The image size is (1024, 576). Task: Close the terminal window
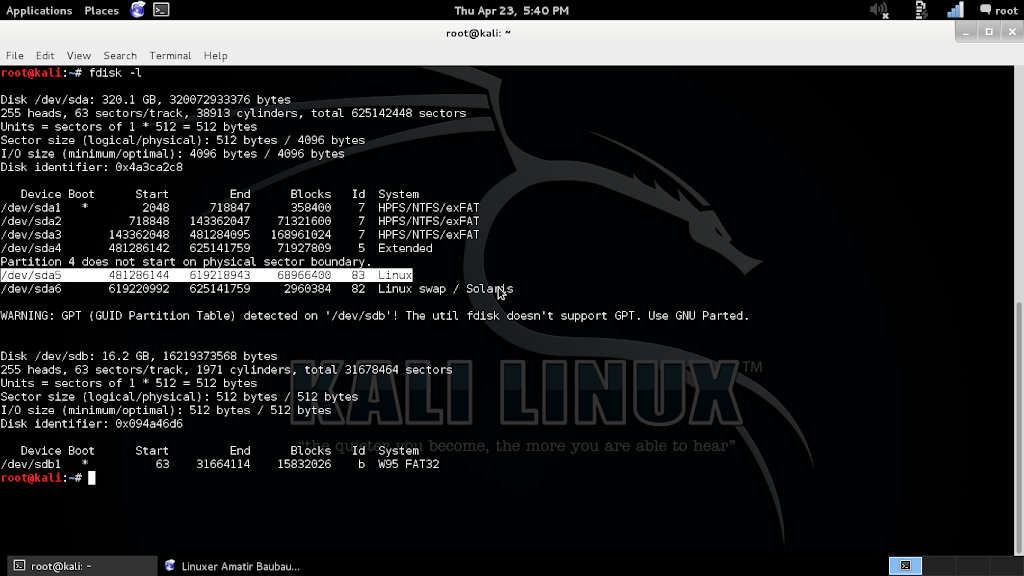click(x=1012, y=32)
